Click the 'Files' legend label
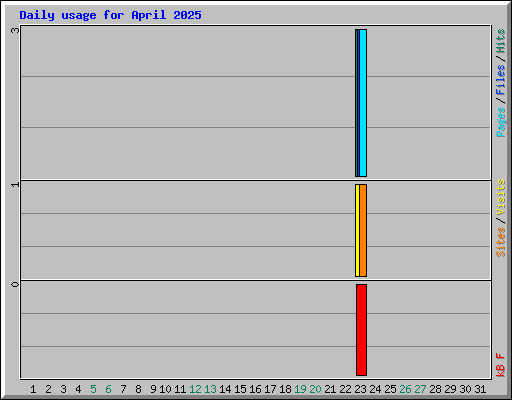Image resolution: width=512 pixels, height=400 pixels. pos(501,80)
